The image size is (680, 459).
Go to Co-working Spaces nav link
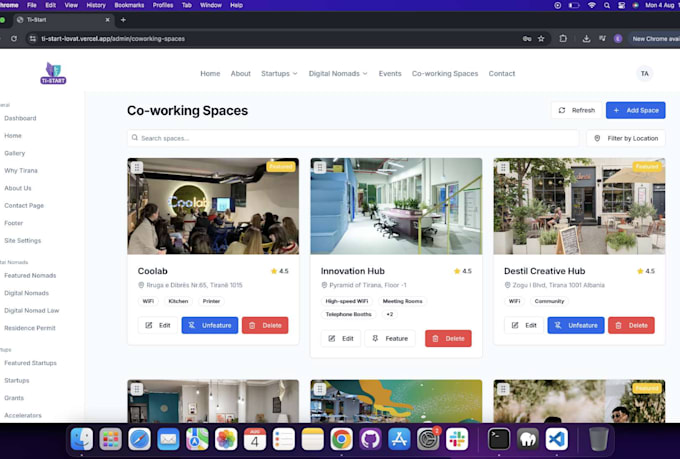(445, 73)
